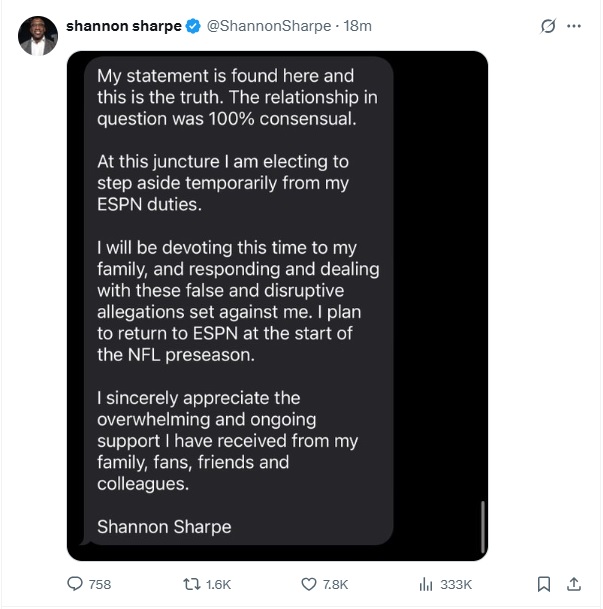Viewport: 603px width, 609px height.
Task: Open the share arrow menu
Action: (x=574, y=584)
